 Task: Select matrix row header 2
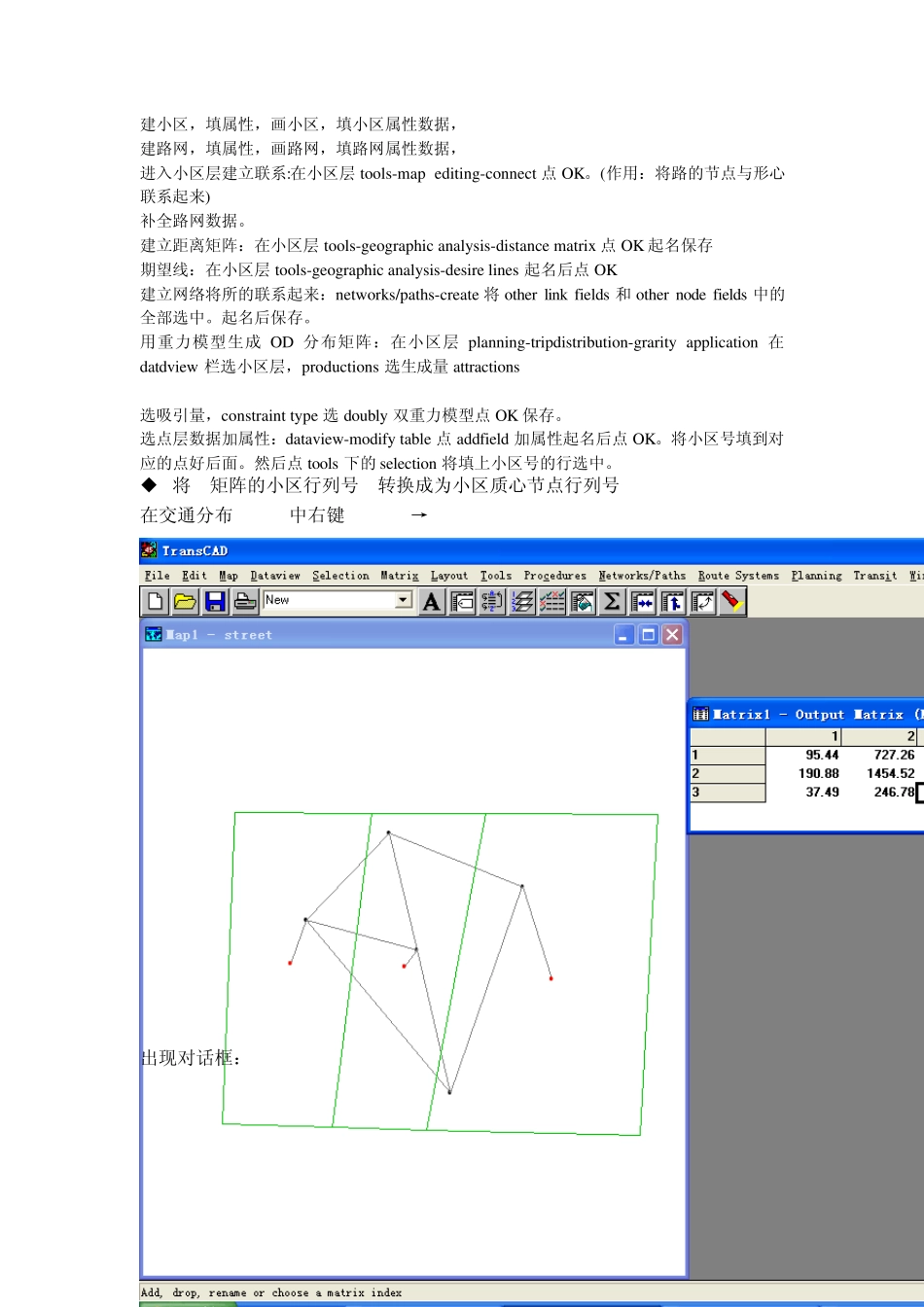pos(728,773)
